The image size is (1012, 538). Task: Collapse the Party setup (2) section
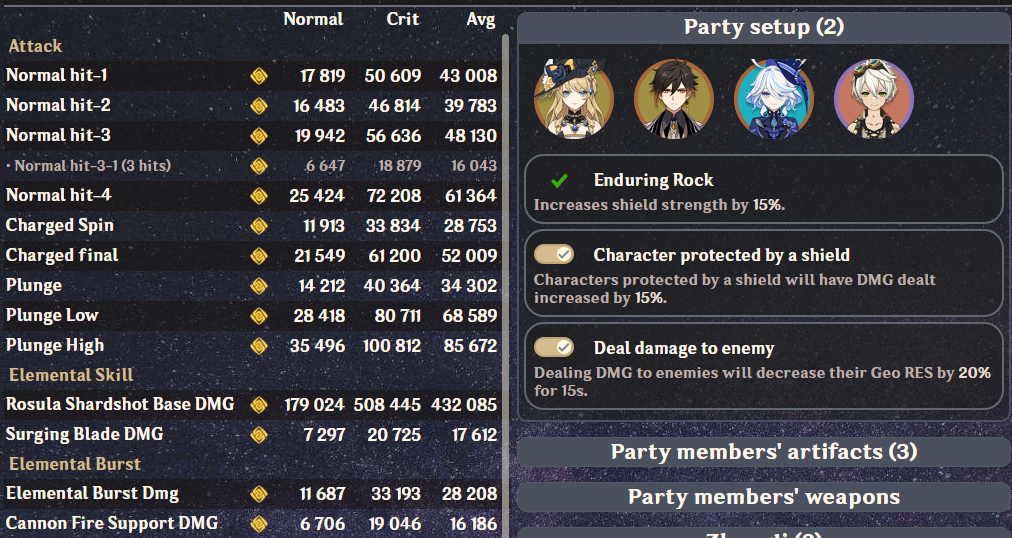[763, 27]
